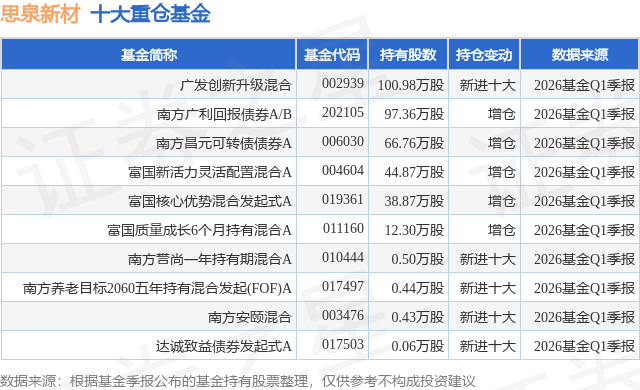Click 思泉新材 title text

point(40,14)
